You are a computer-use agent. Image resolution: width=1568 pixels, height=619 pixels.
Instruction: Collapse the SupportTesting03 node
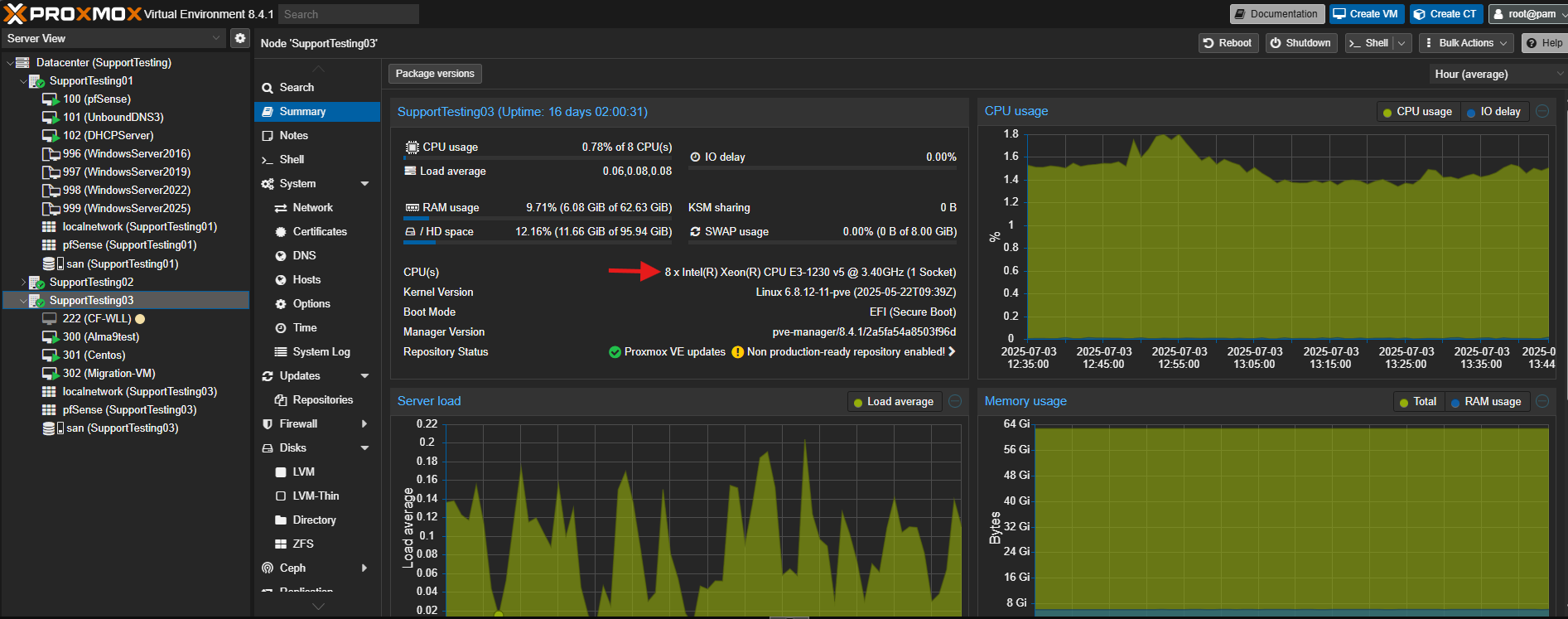[x=23, y=300]
